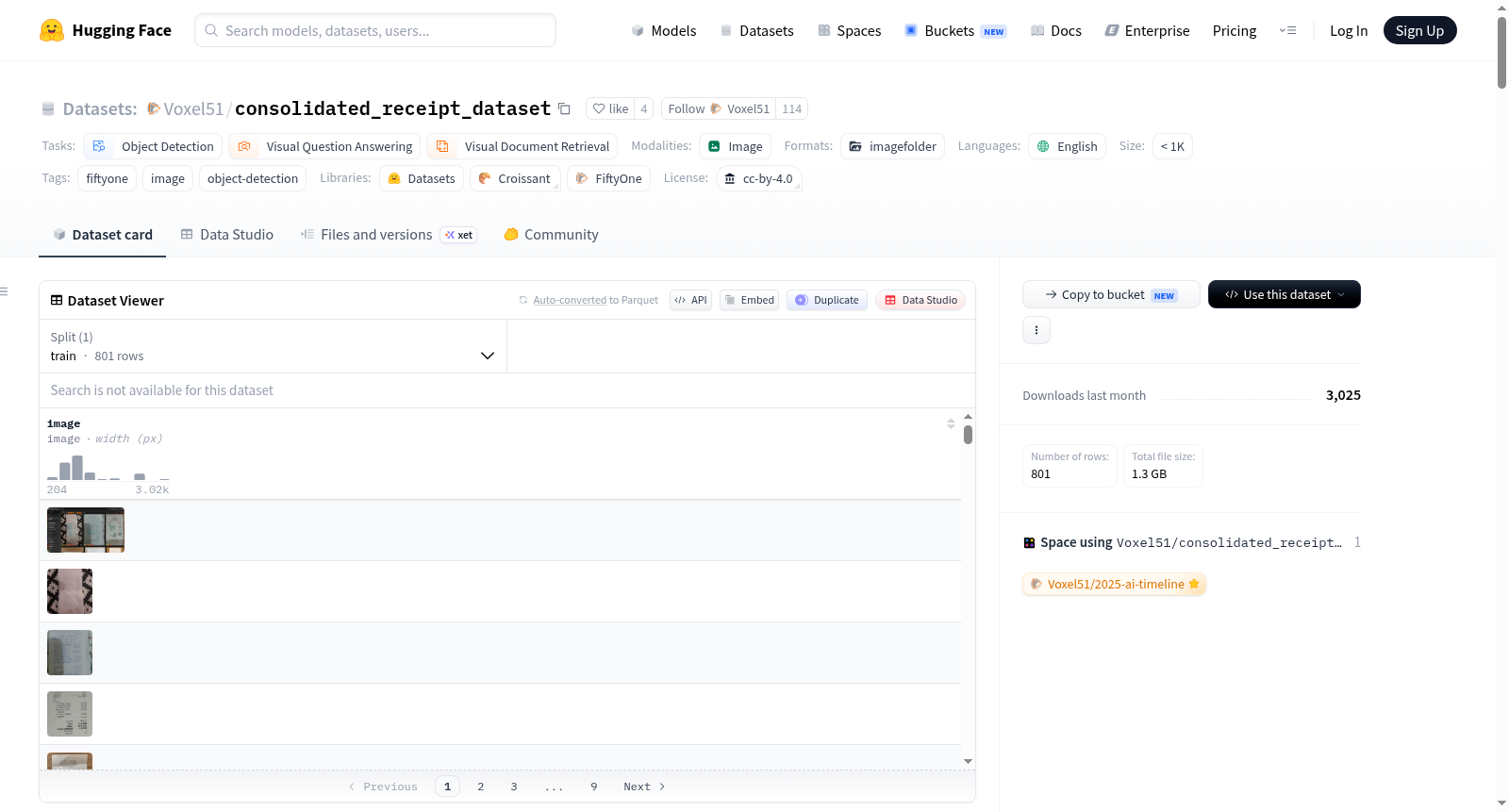Go to Spaces
Image resolution: width=1509 pixels, height=812 pixels.
click(849, 30)
